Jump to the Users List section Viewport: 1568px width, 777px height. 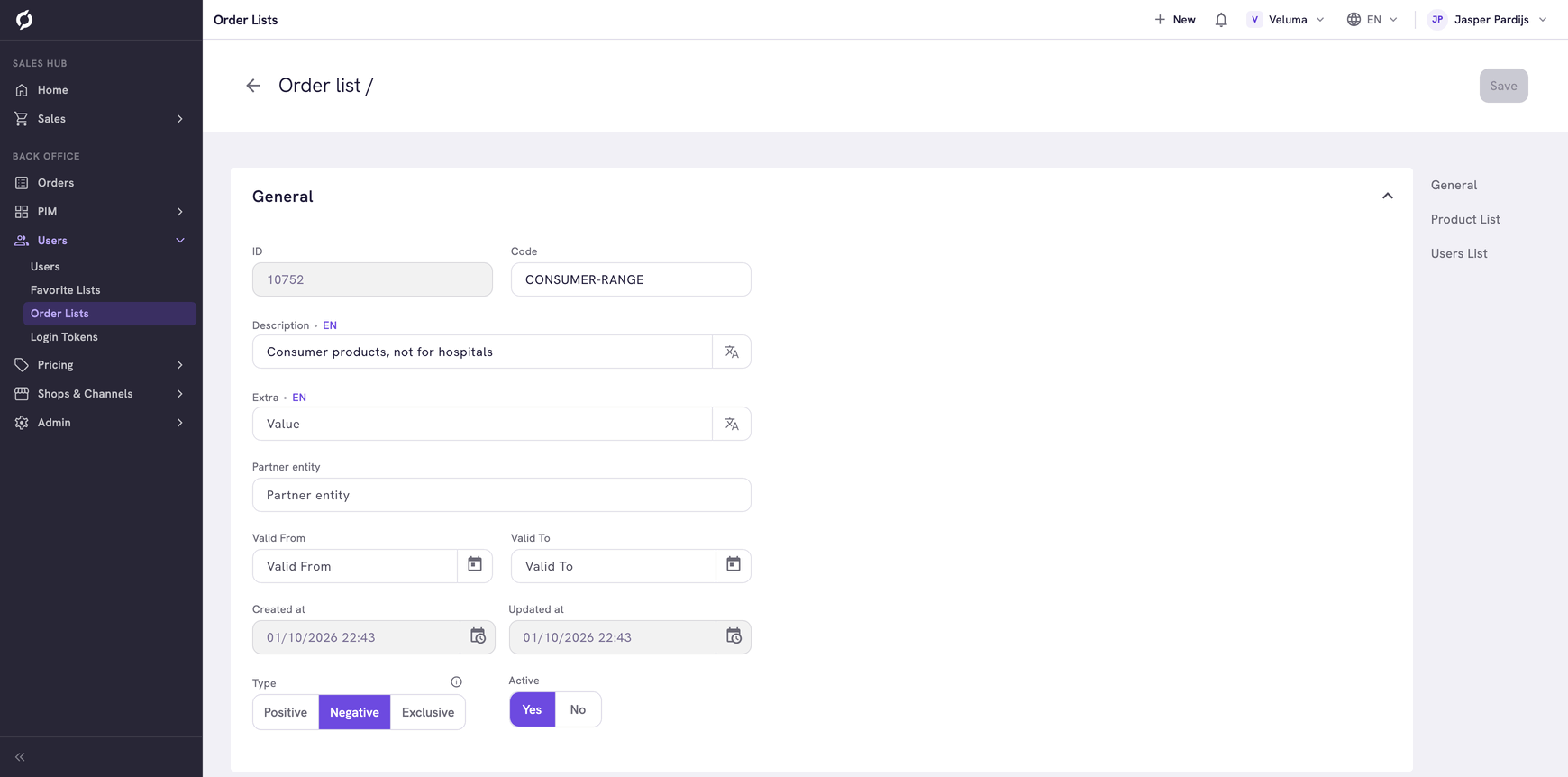(x=1459, y=253)
